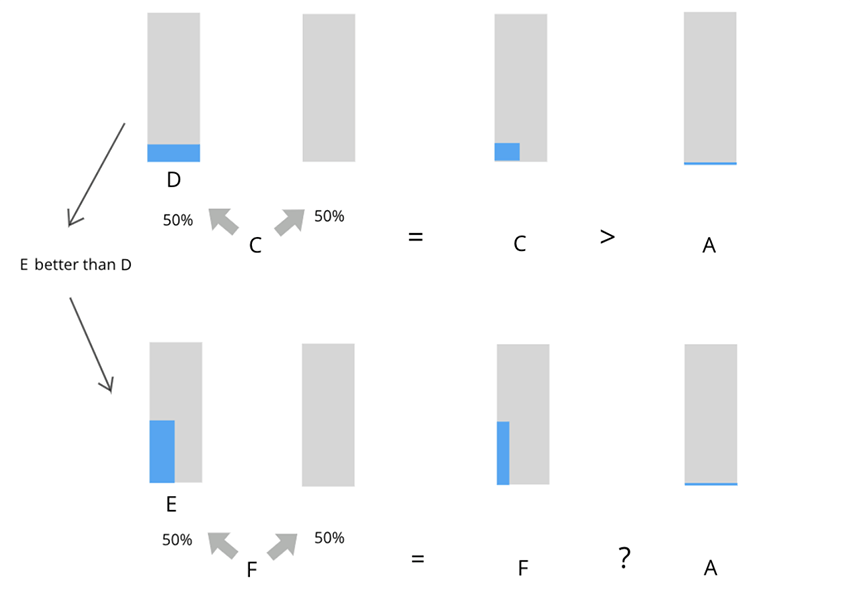Viewport: 850px width, 590px height.
Task: Click the equals sign in the top row
Action: point(416,237)
